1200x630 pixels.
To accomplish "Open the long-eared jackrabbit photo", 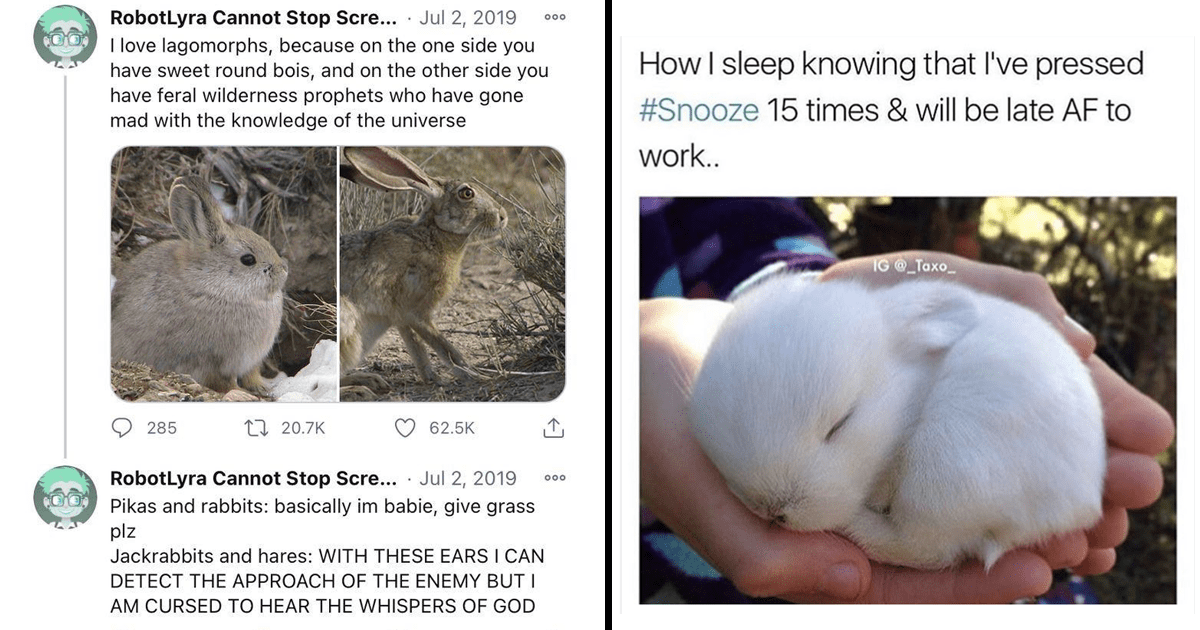I will pos(453,274).
